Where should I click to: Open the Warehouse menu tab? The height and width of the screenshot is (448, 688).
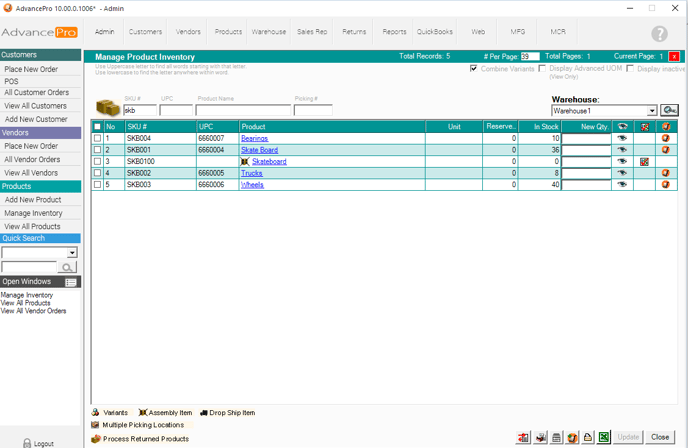coord(268,32)
